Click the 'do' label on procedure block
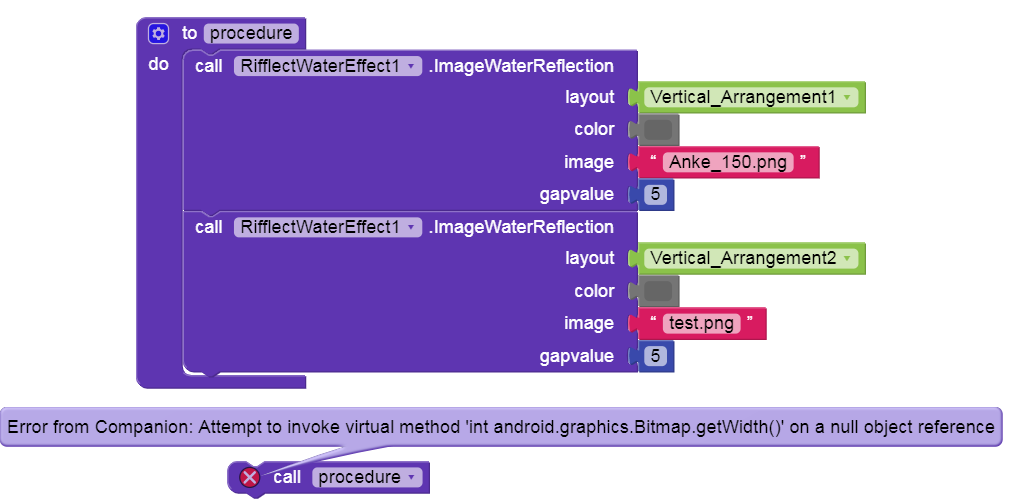Image resolution: width=1010 pixels, height=502 pixels. pyautogui.click(x=158, y=65)
